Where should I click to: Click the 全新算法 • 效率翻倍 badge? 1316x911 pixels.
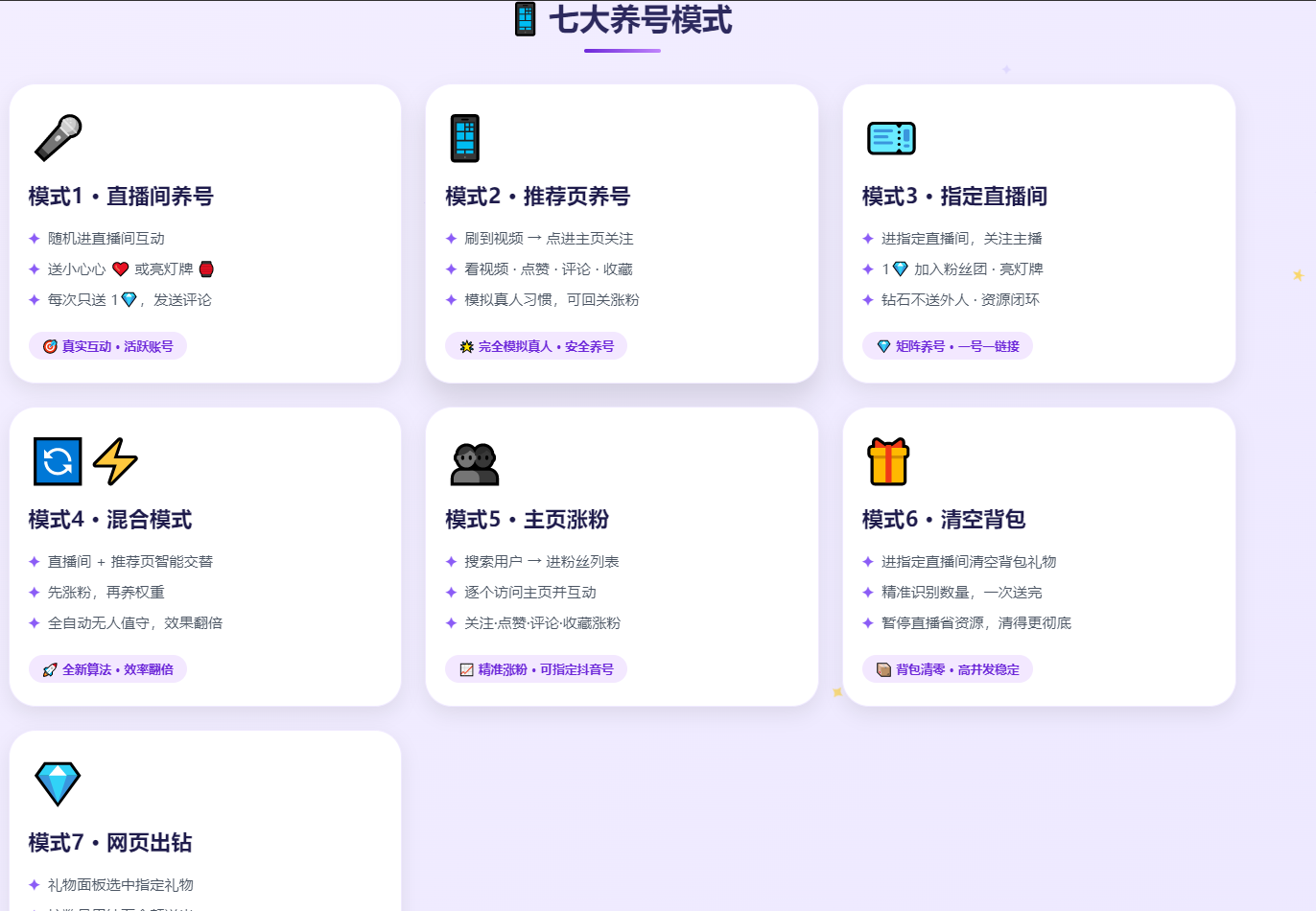coord(107,669)
